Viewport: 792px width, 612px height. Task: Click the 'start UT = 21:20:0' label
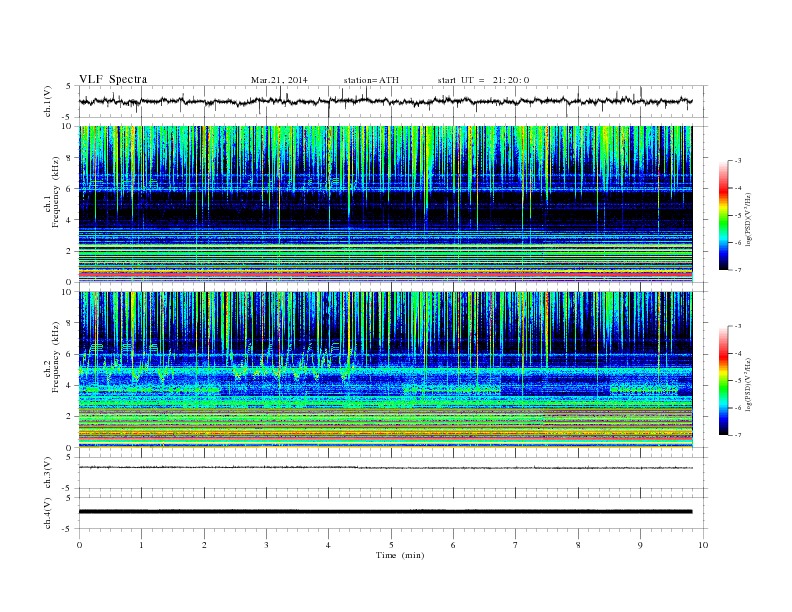483,80
